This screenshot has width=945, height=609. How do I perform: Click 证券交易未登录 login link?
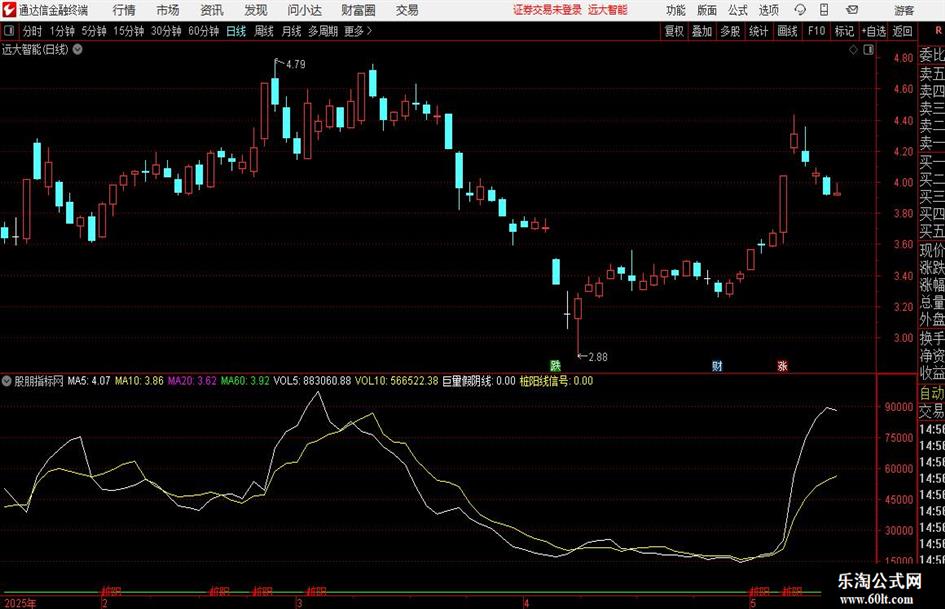[547, 10]
